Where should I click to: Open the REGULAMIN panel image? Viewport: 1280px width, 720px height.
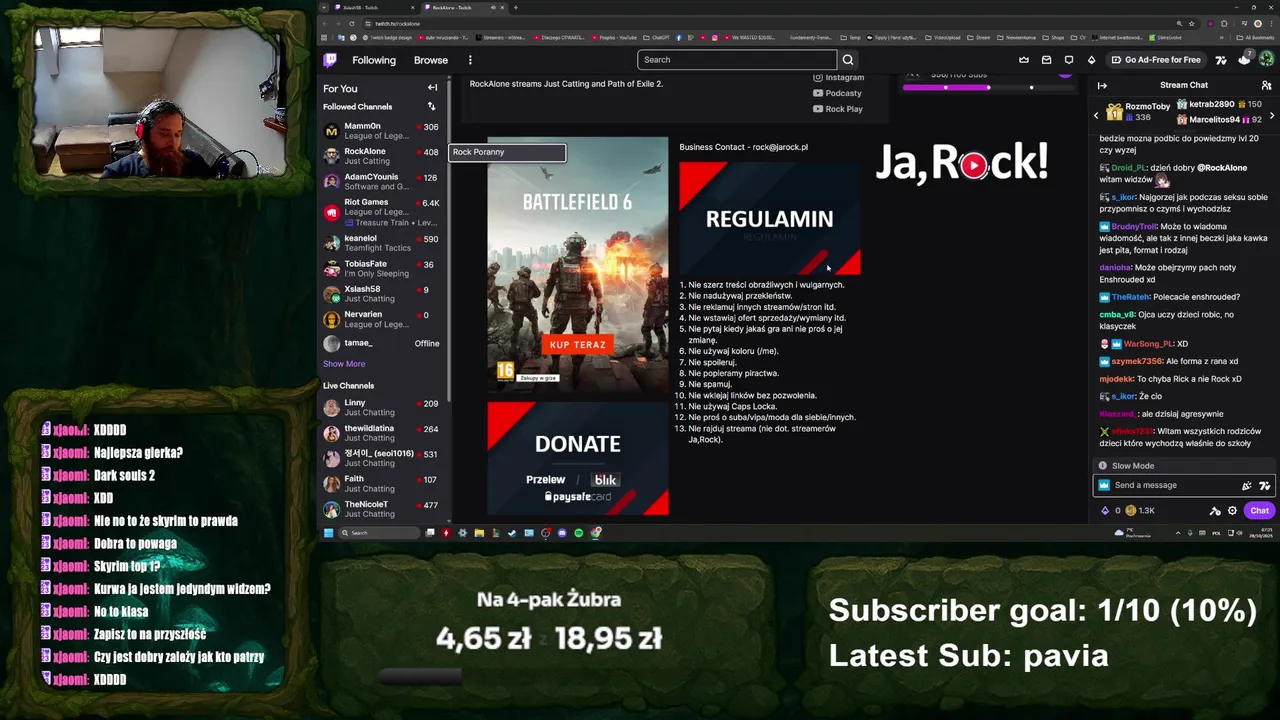pos(769,218)
